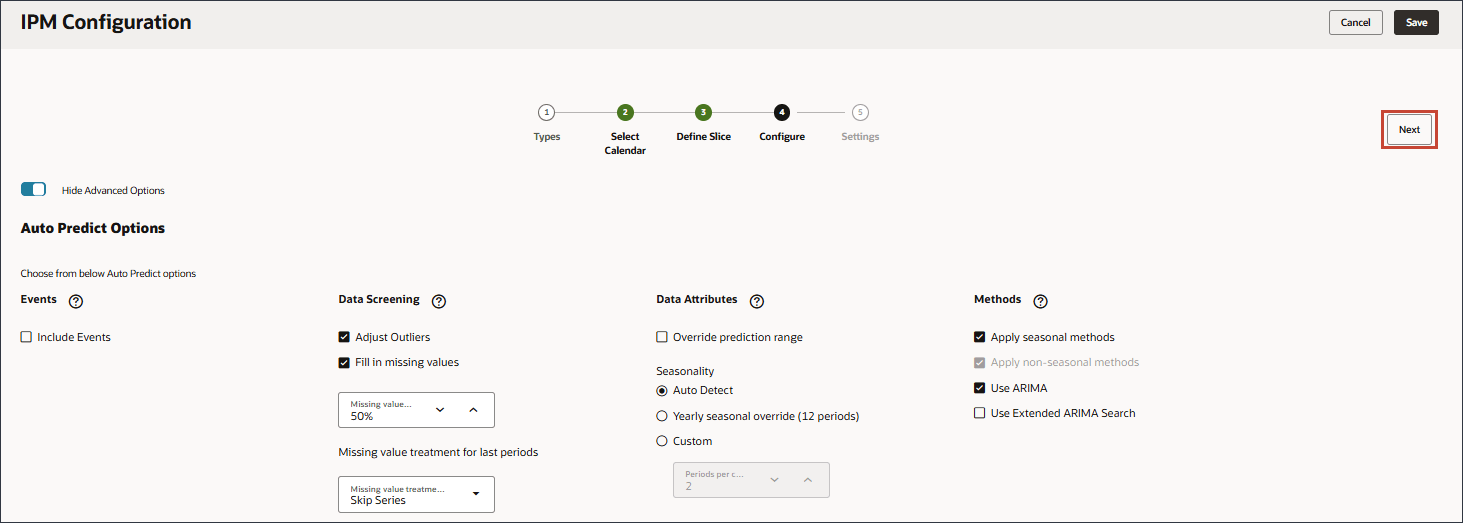Check the Include Events checkbox

[26, 337]
